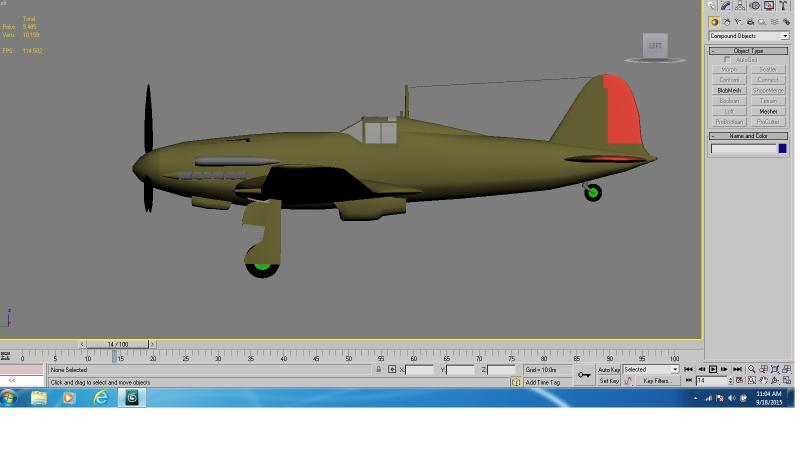Click the Set Keys key icon
Viewport: 800px width, 450px height.
(x=584, y=375)
